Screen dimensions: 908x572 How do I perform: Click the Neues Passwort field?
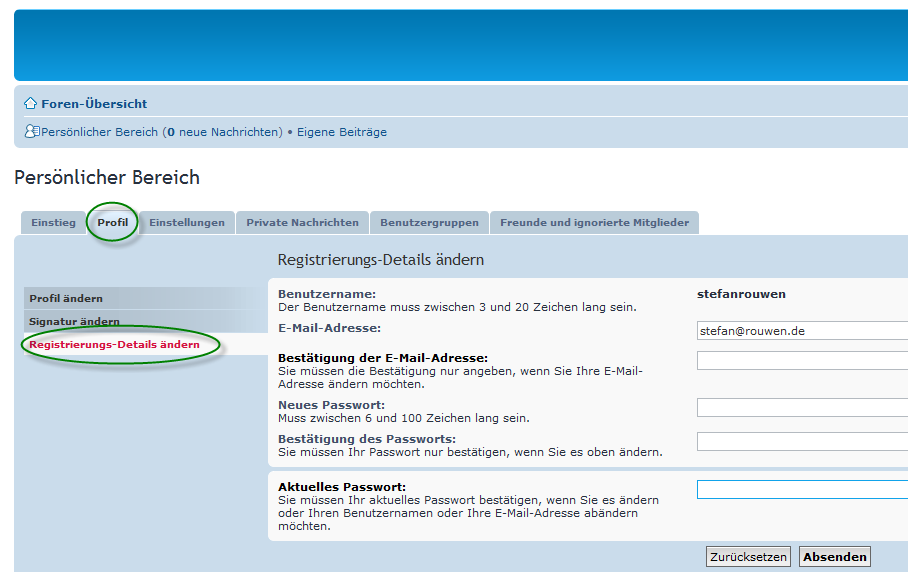(x=802, y=407)
